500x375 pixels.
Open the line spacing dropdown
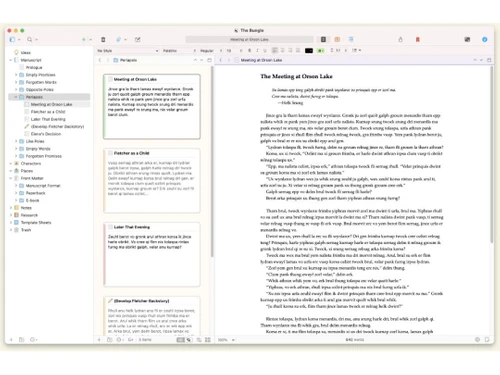(338, 50)
